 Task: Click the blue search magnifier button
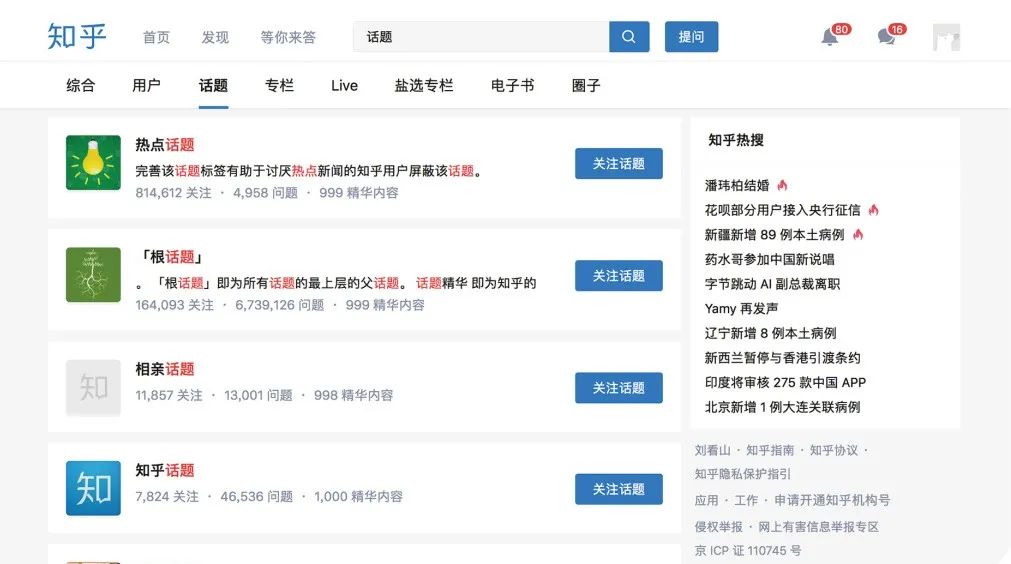(629, 37)
